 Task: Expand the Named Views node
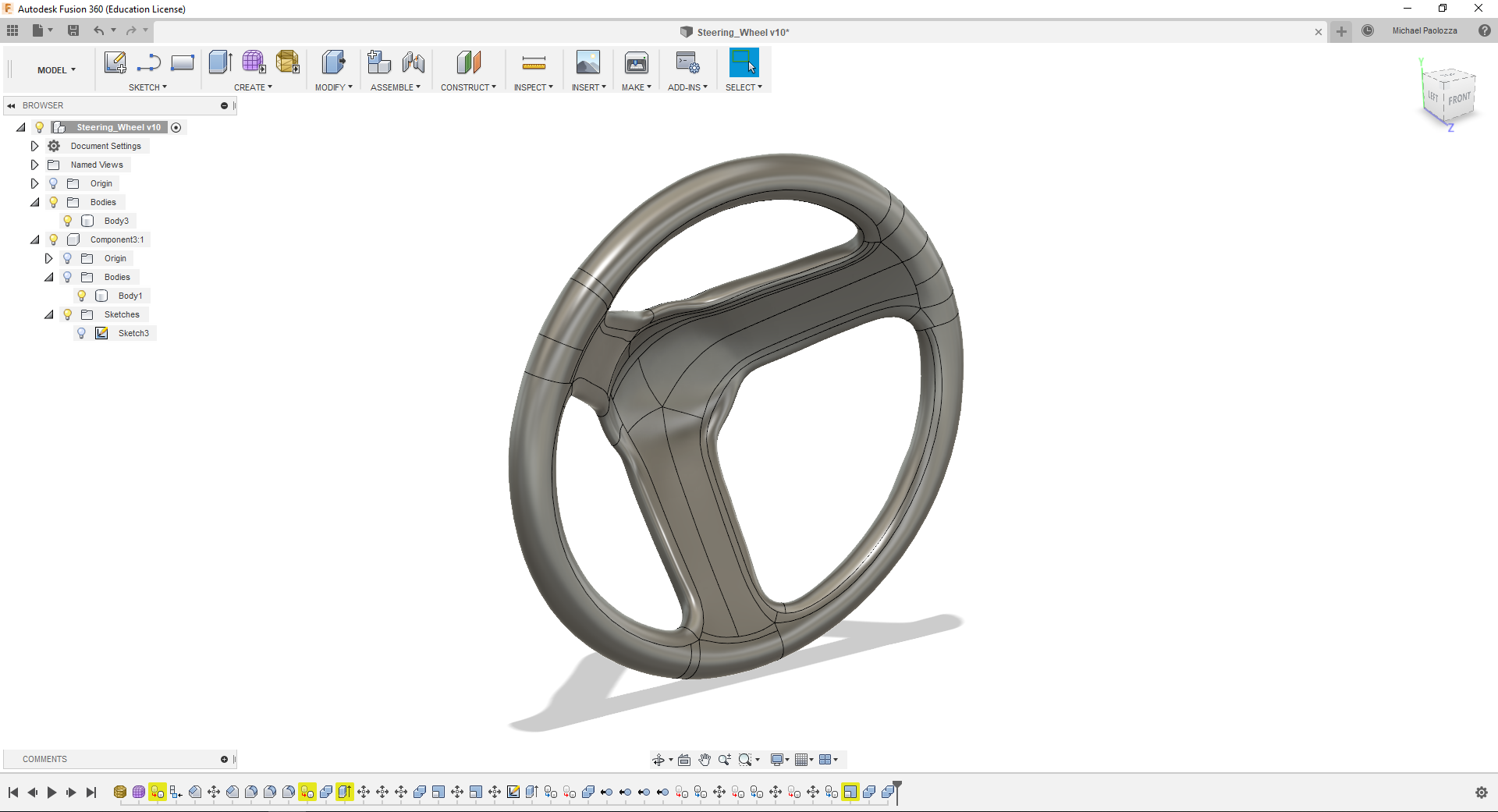34,165
